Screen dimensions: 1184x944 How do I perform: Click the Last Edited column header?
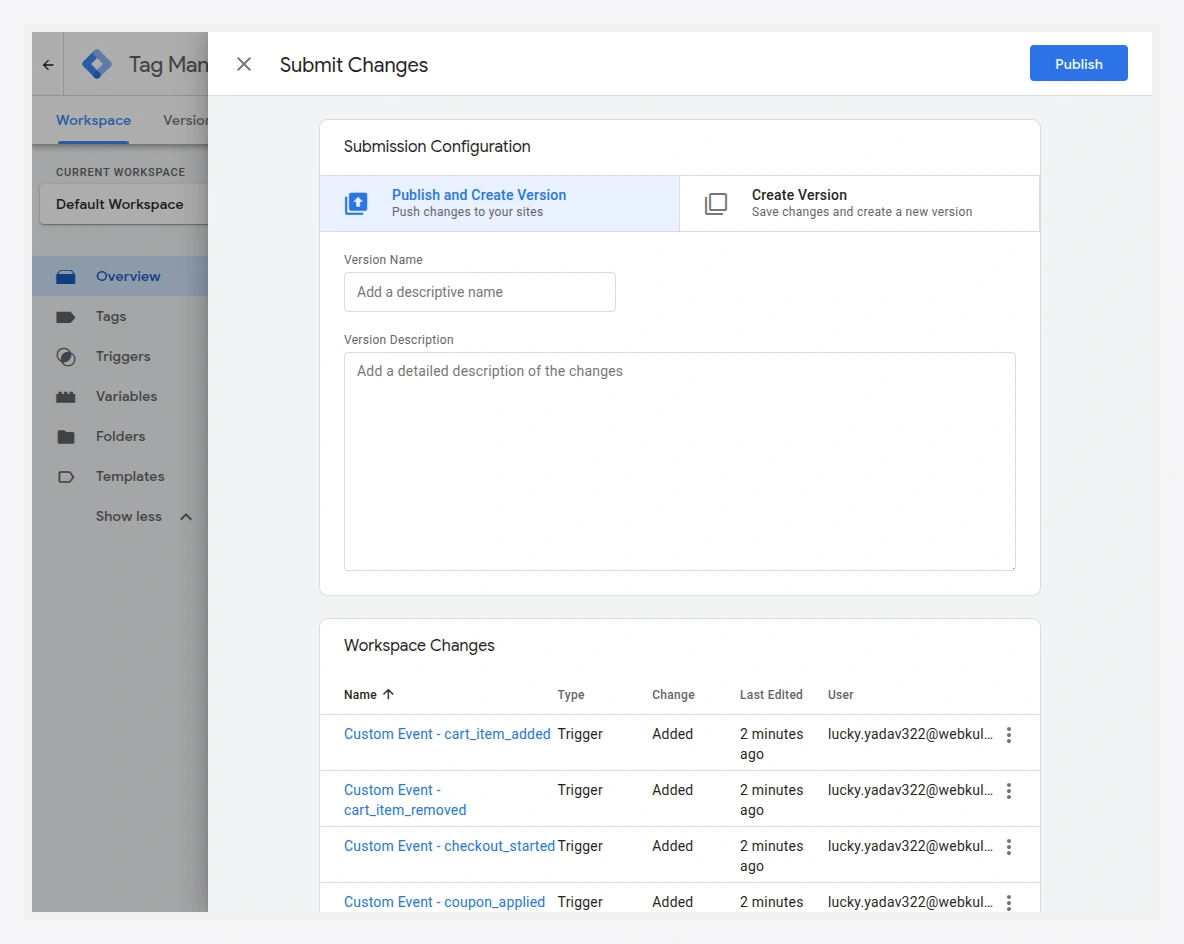[771, 695]
